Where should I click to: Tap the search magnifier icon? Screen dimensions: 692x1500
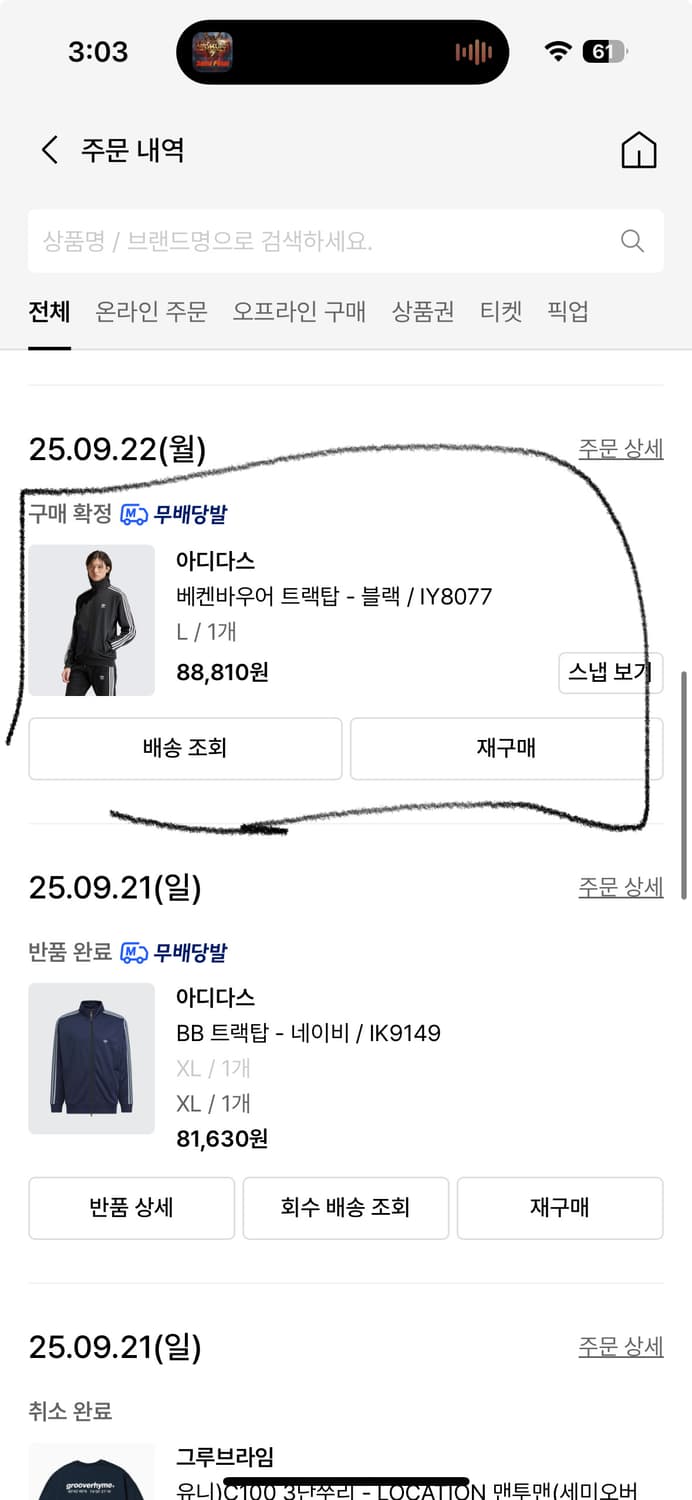pos(631,240)
